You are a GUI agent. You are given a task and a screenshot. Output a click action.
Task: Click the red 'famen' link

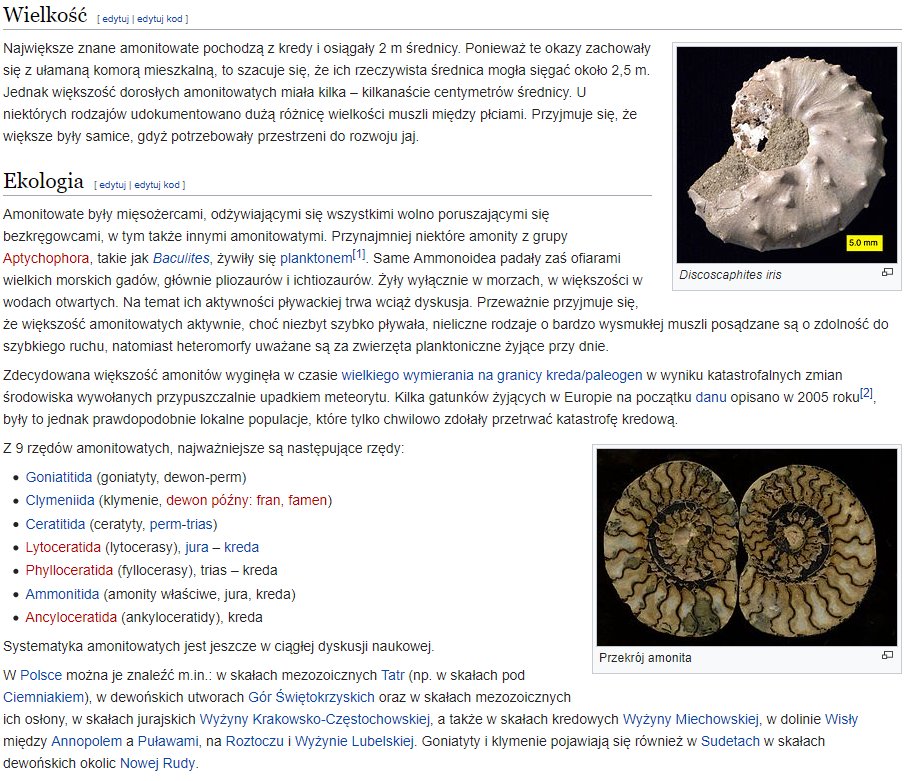pos(307,500)
